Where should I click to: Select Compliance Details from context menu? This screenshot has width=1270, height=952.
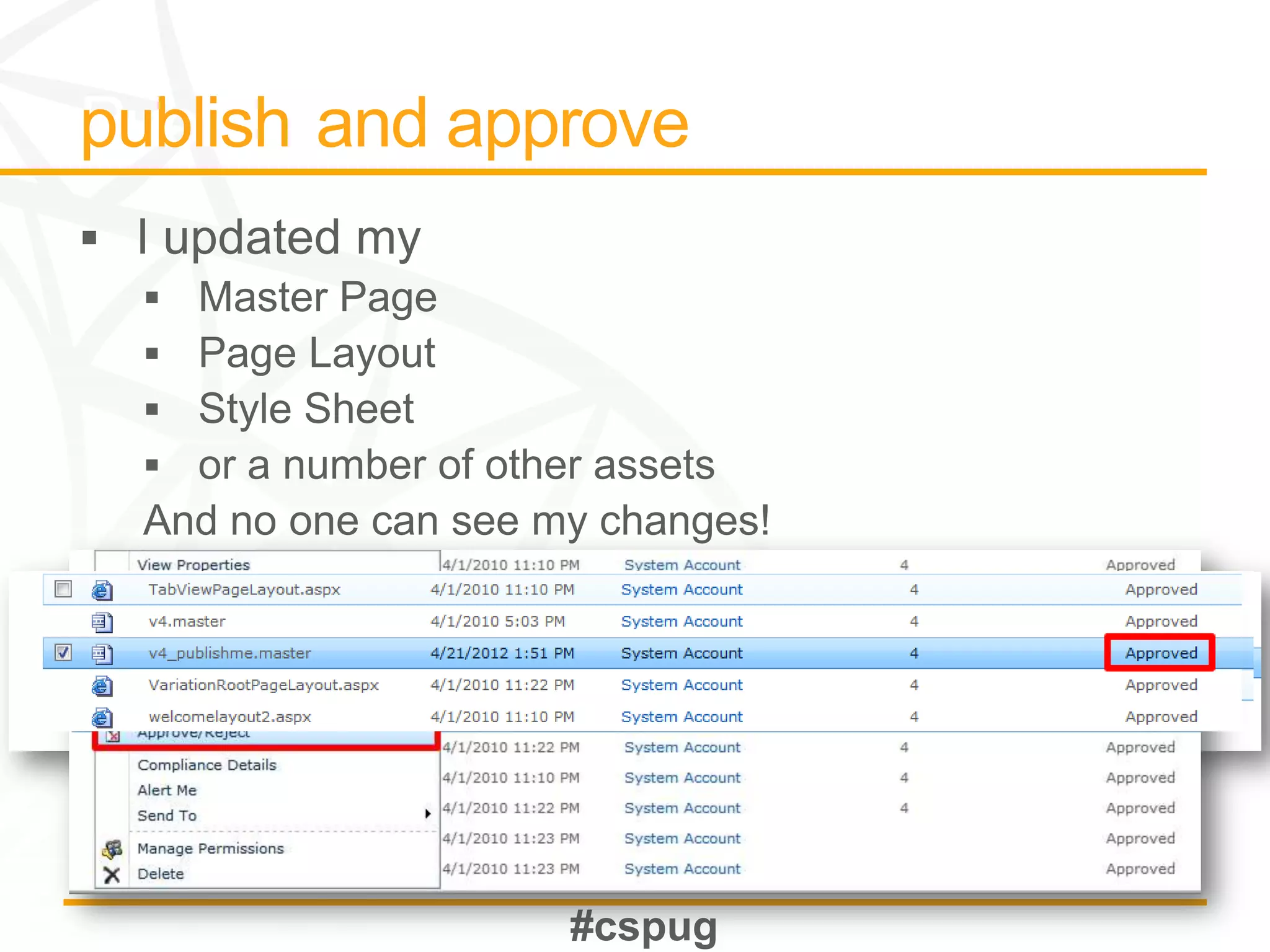click(206, 765)
